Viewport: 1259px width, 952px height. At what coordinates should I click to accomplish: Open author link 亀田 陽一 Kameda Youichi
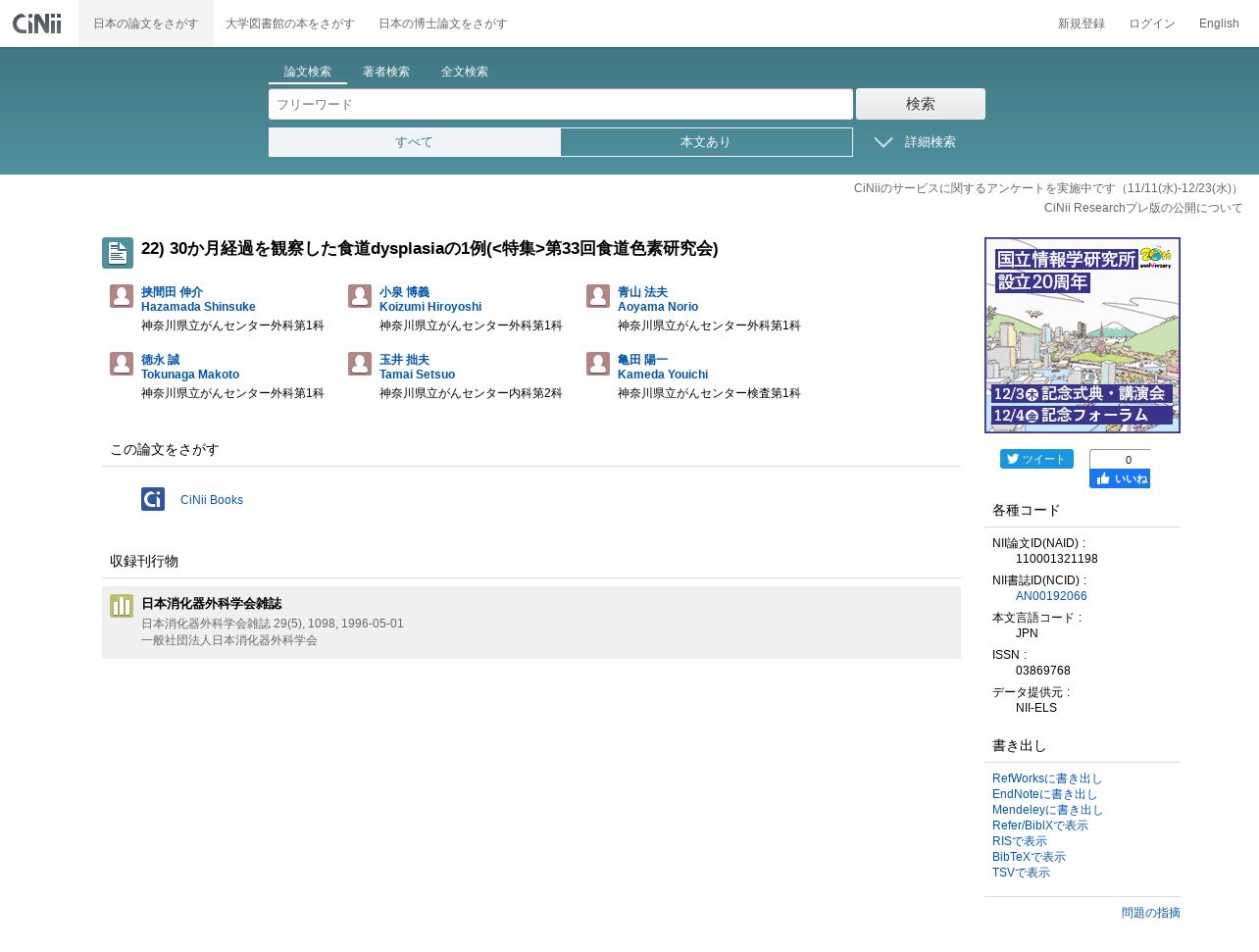663,367
